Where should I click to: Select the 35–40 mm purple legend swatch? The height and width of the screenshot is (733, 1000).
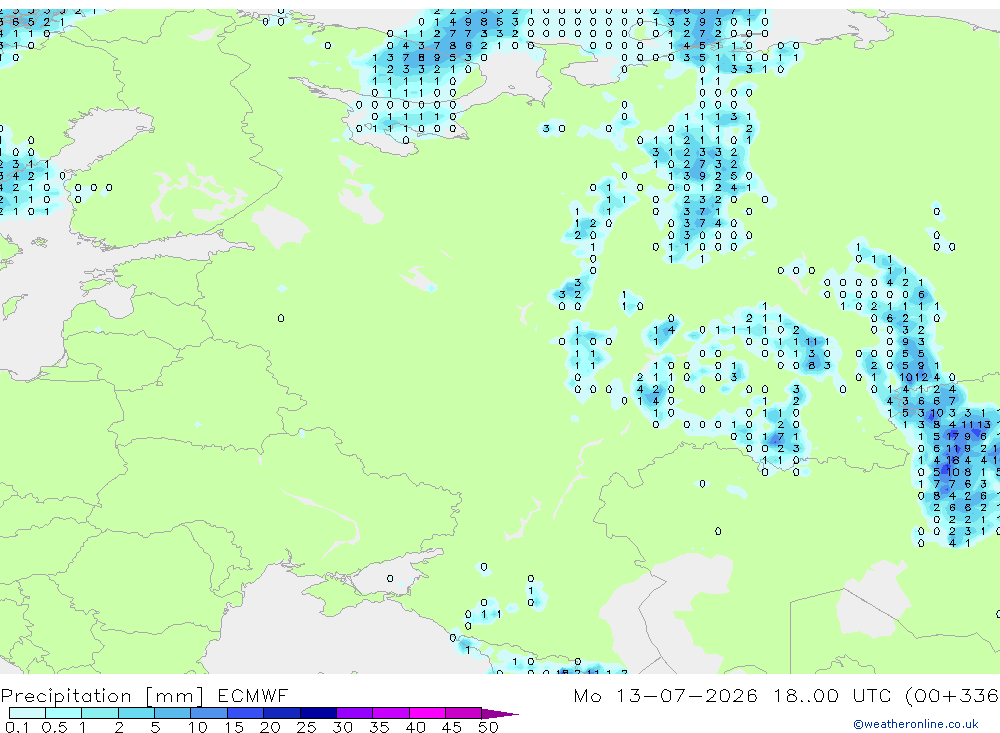tap(391, 713)
